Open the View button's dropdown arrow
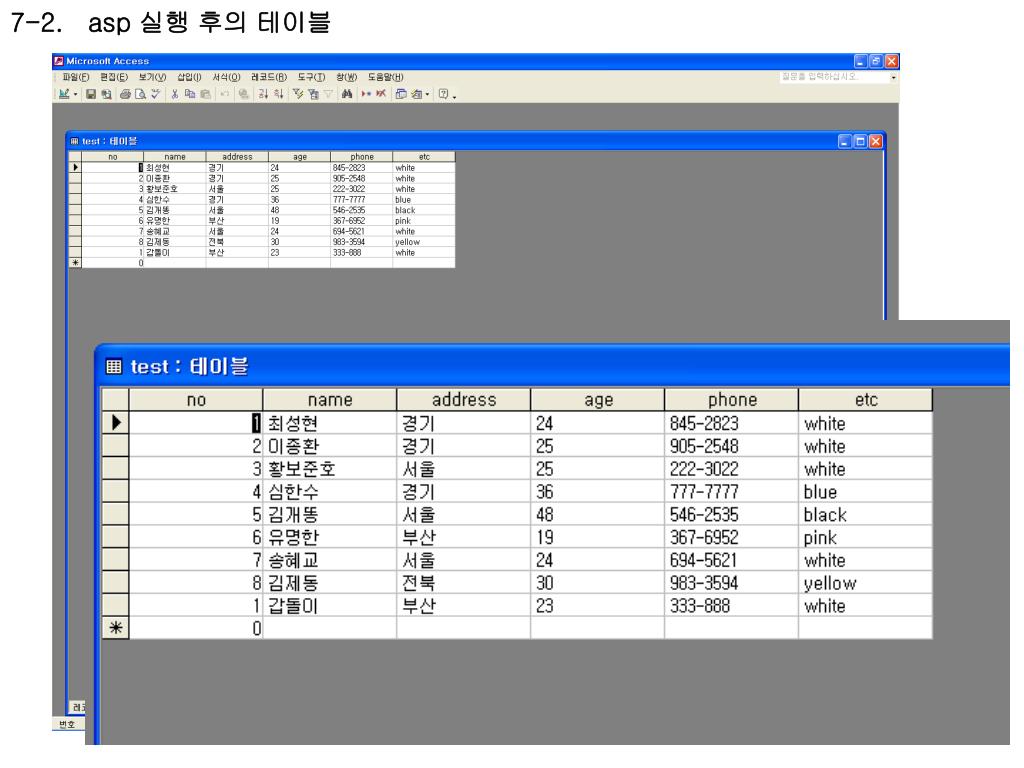1024x768 pixels. (75, 94)
